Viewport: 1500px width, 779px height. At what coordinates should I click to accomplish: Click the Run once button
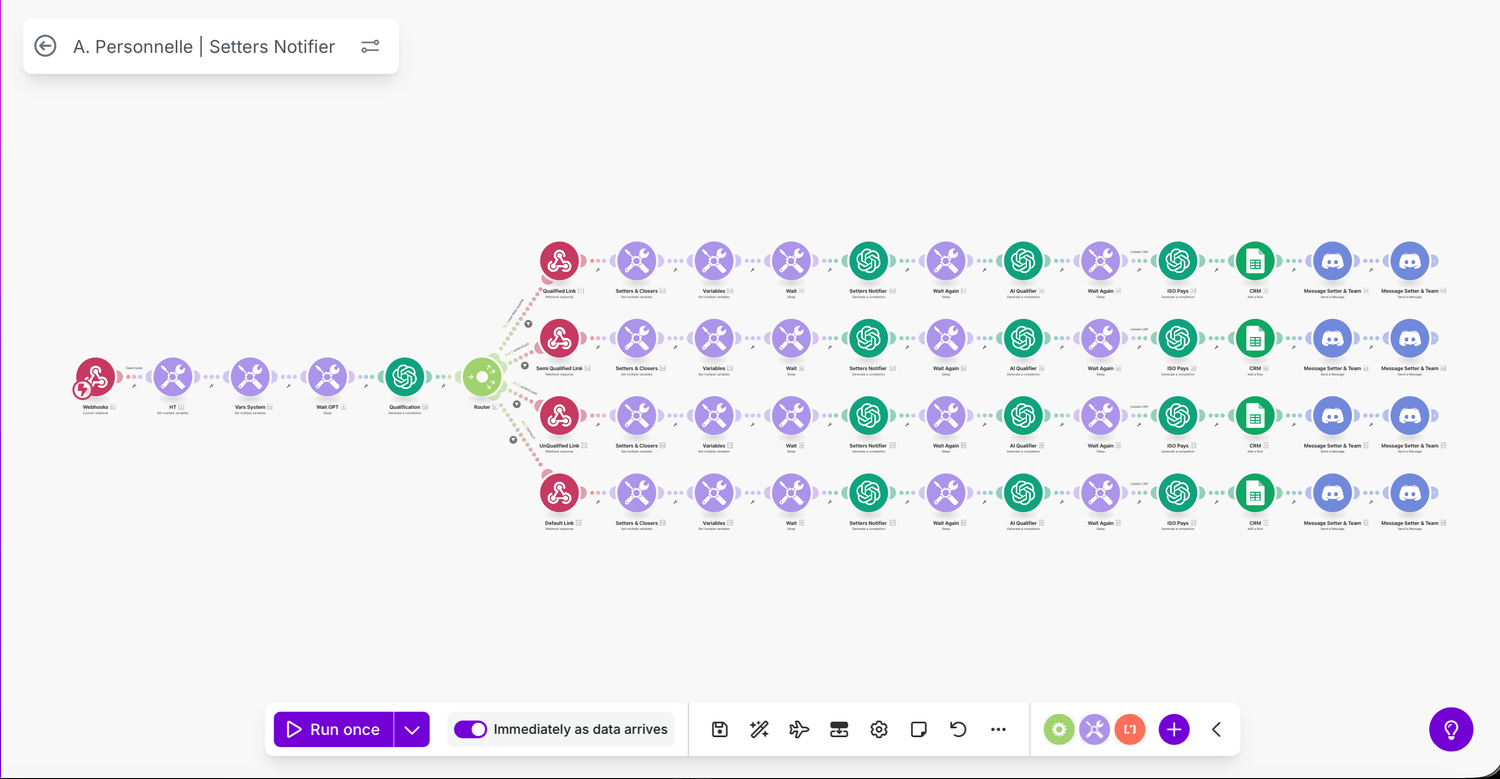[333, 730]
